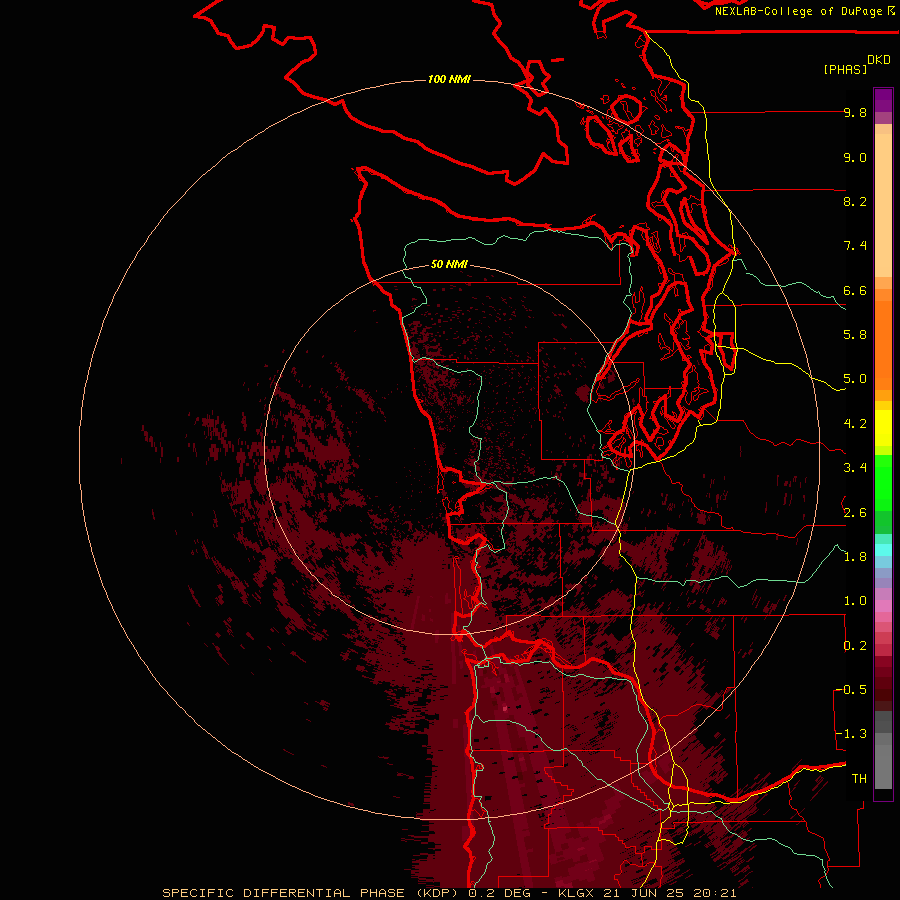The height and width of the screenshot is (900, 900).
Task: Click the [PHAS] legend heading
Action: tap(845, 69)
